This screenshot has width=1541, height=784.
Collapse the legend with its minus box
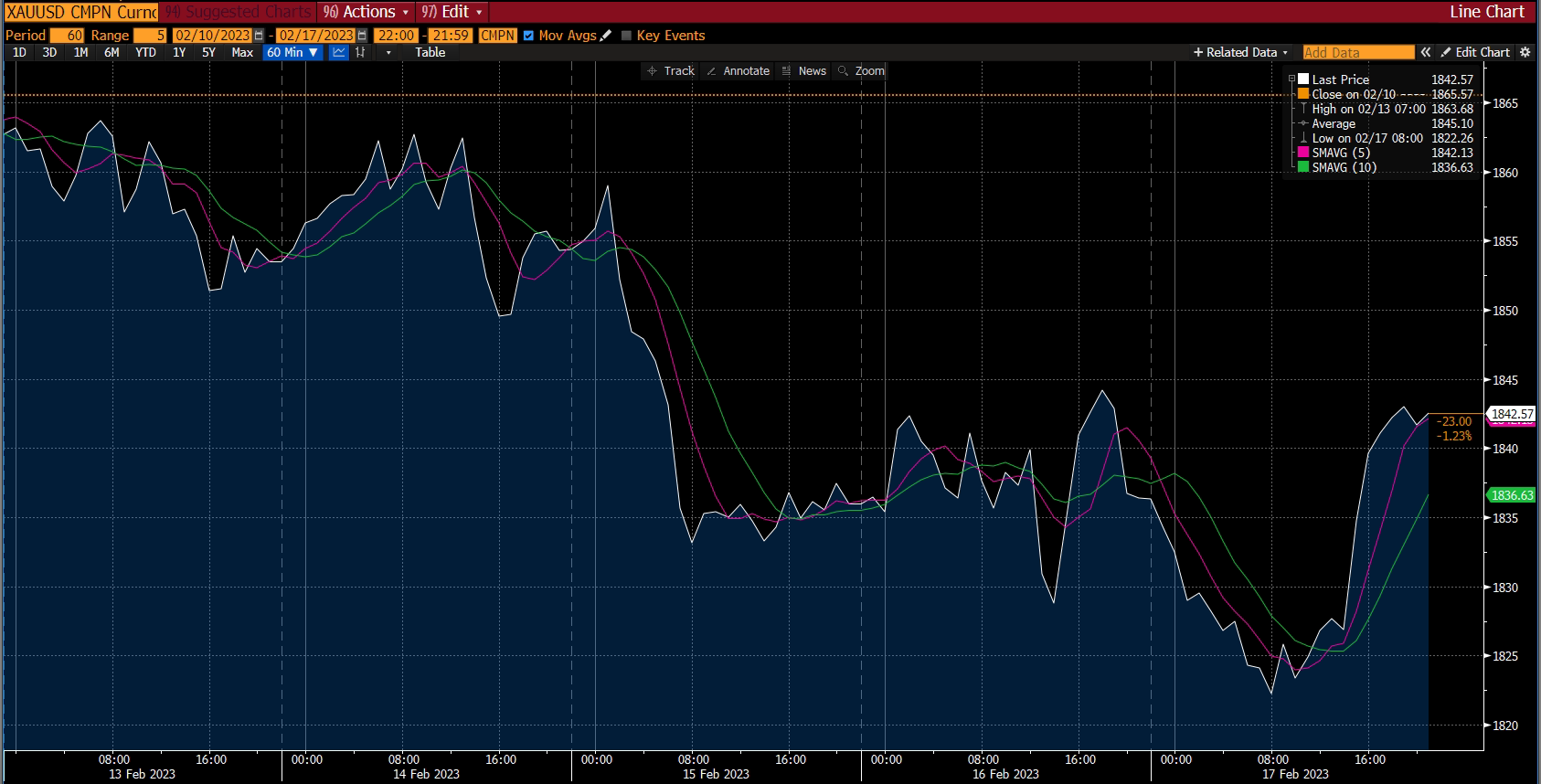tap(1291, 79)
